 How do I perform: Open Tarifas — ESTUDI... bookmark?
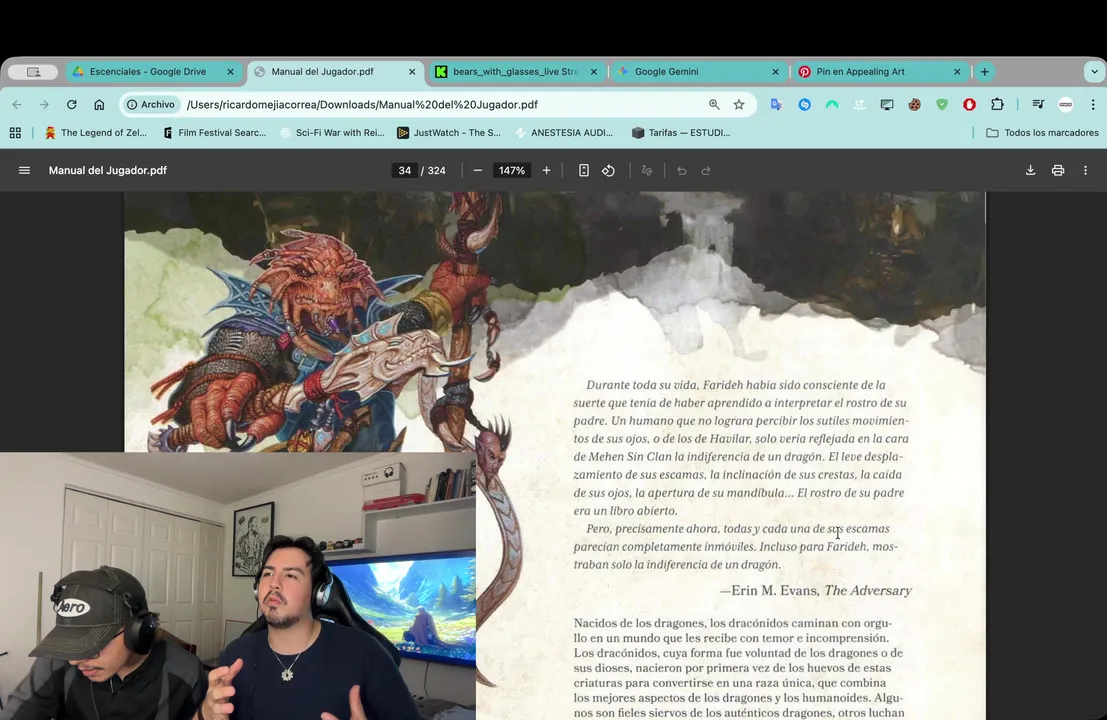click(x=681, y=133)
